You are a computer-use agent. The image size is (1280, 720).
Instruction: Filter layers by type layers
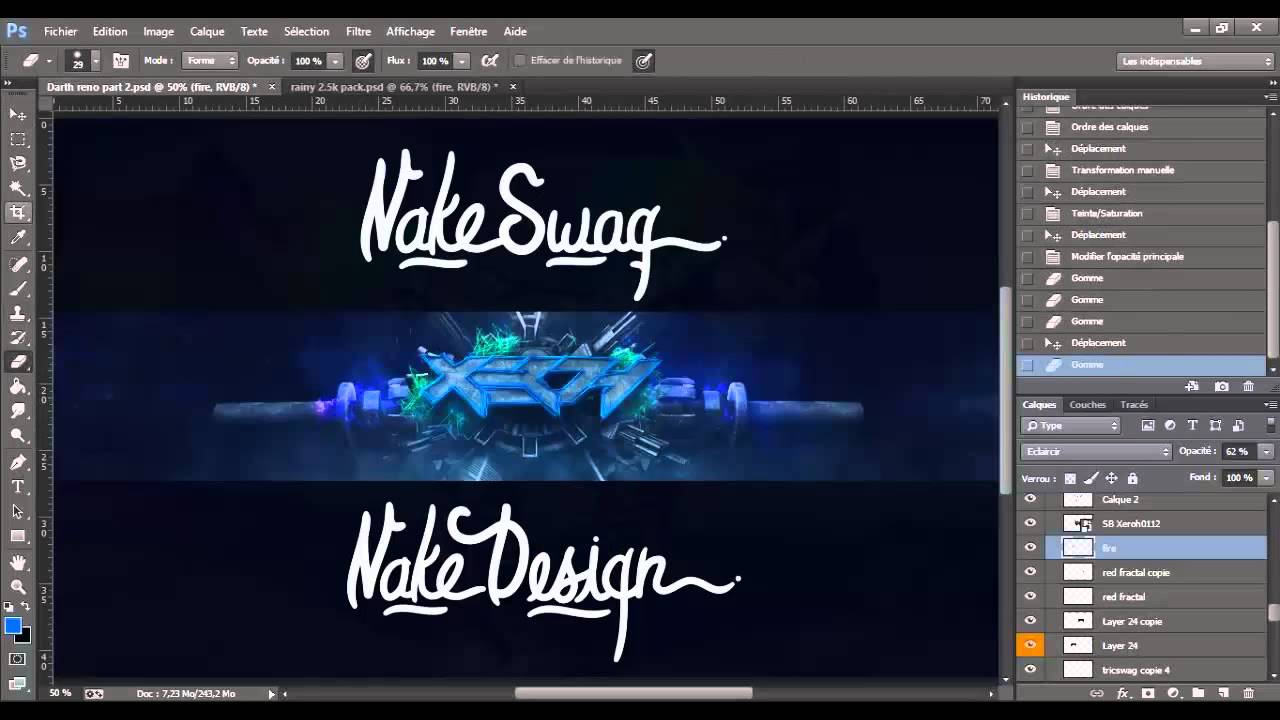point(1192,425)
